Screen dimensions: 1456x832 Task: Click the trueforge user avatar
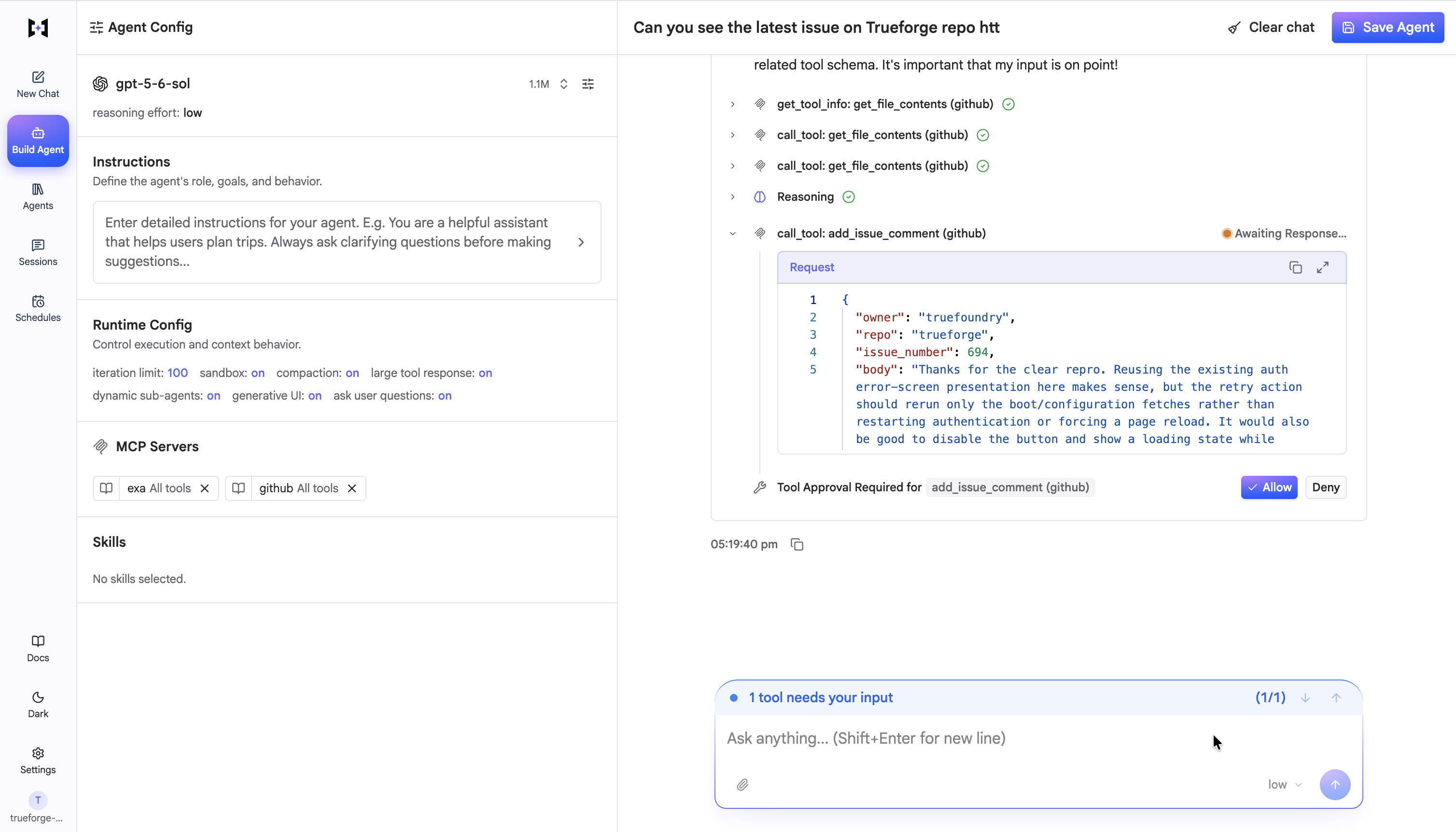pyautogui.click(x=38, y=800)
